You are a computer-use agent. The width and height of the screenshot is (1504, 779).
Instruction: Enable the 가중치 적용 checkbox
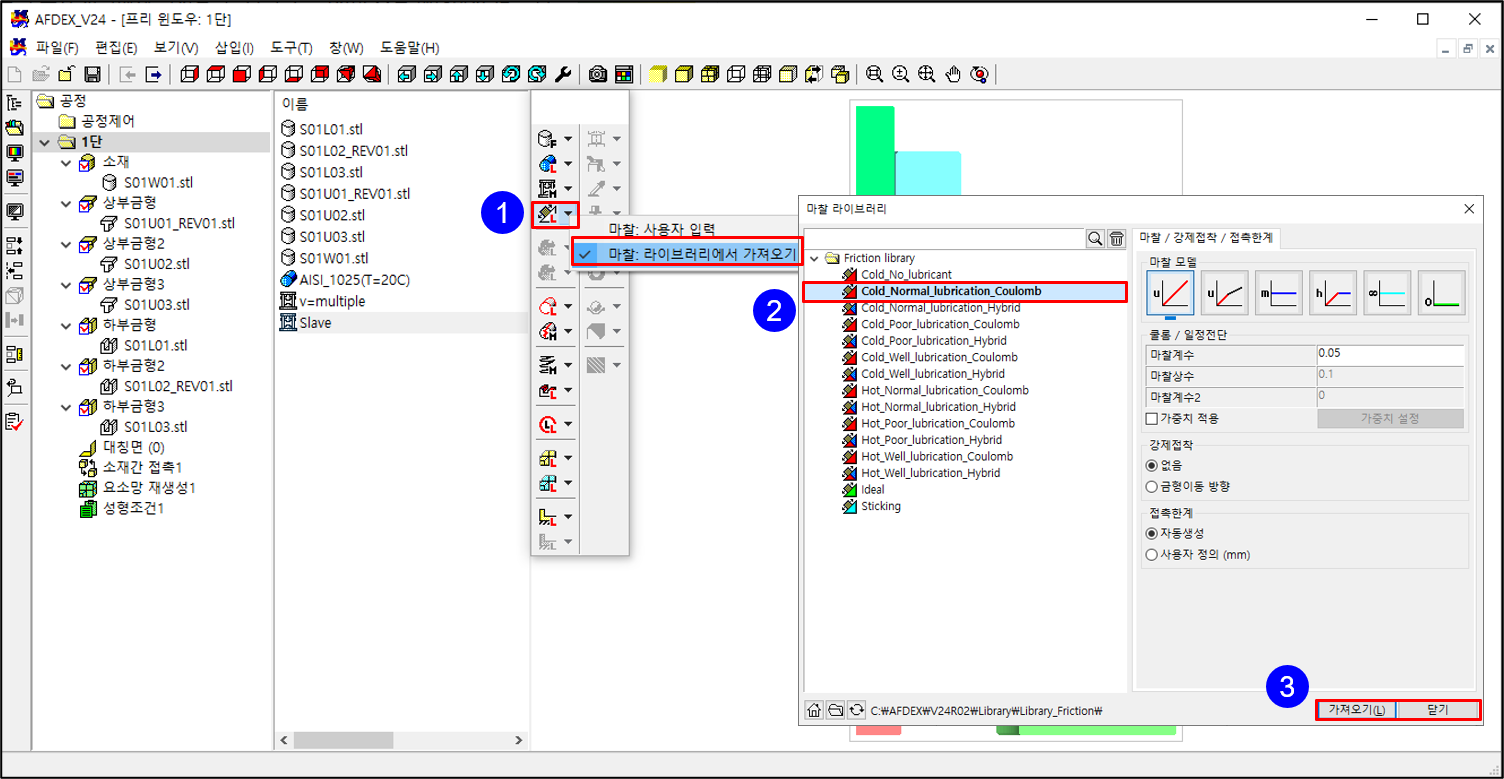pos(1152,418)
